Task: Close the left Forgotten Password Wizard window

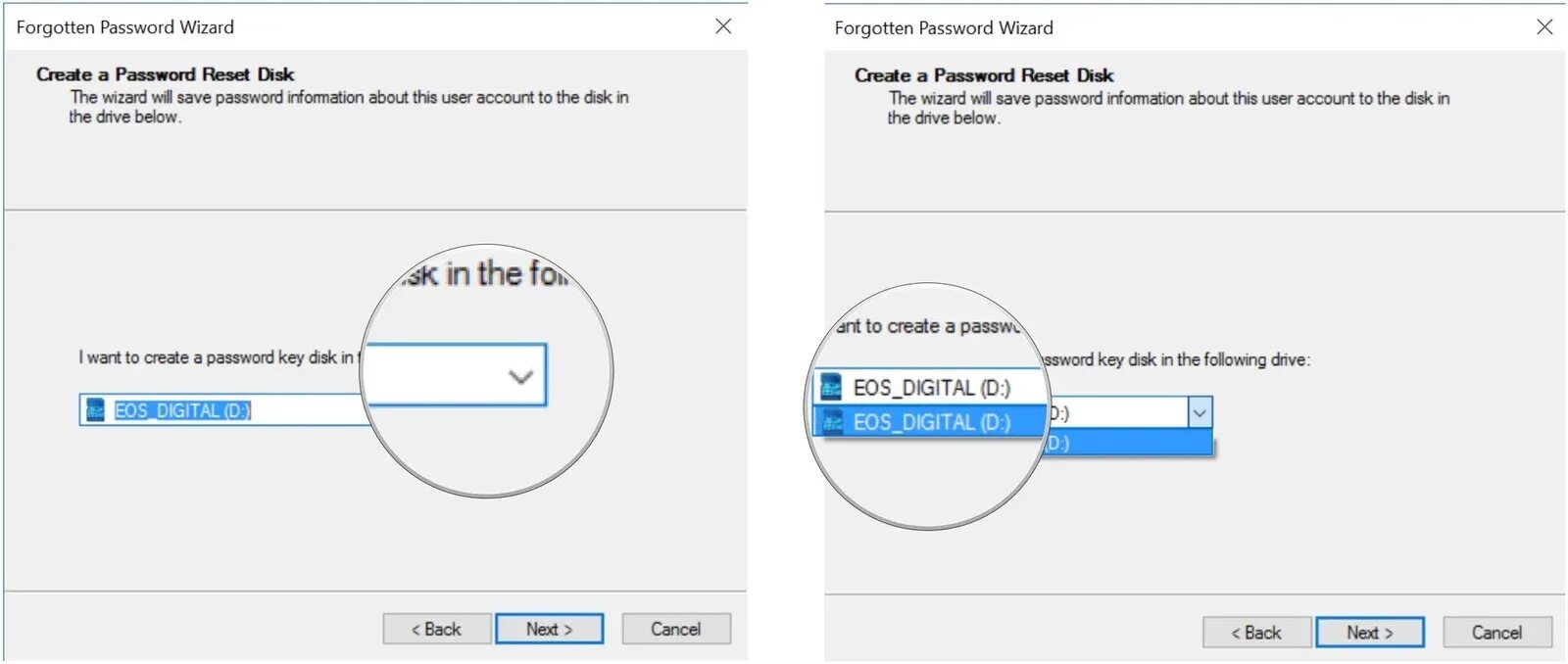Action: tap(723, 26)
